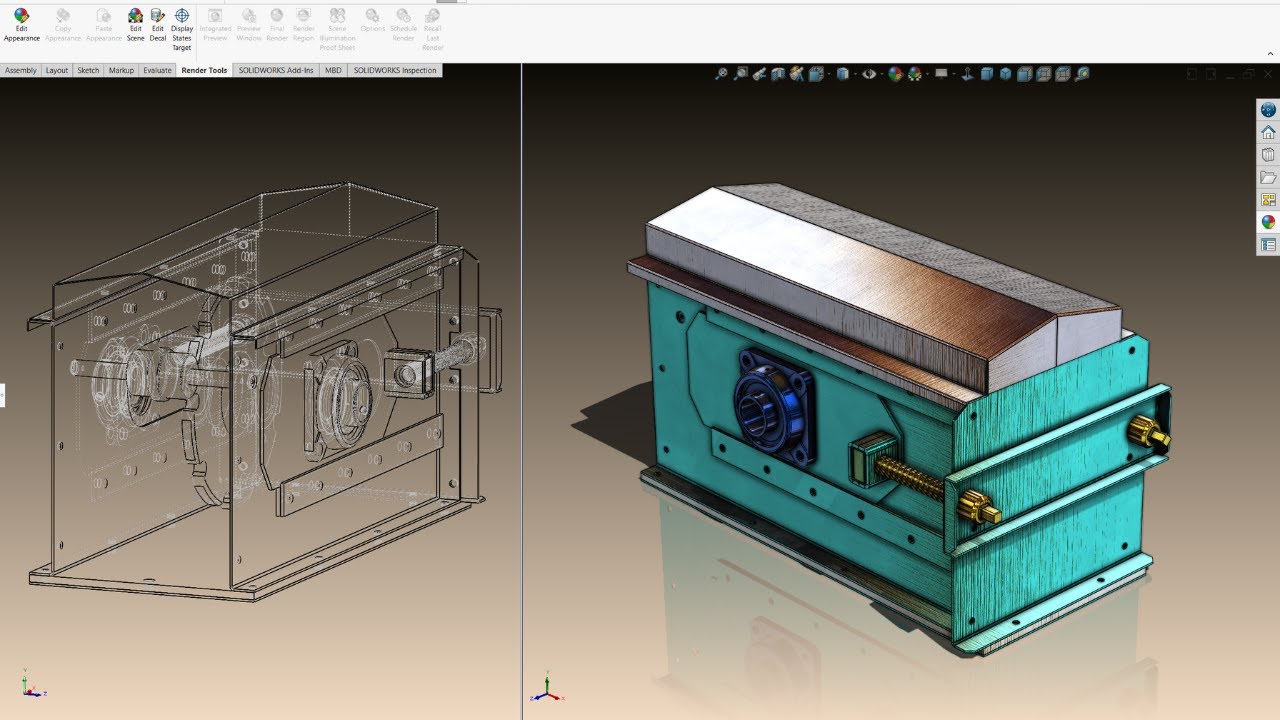The image size is (1280, 720).
Task: Select the square nut in wireframe view
Action: 409,373
